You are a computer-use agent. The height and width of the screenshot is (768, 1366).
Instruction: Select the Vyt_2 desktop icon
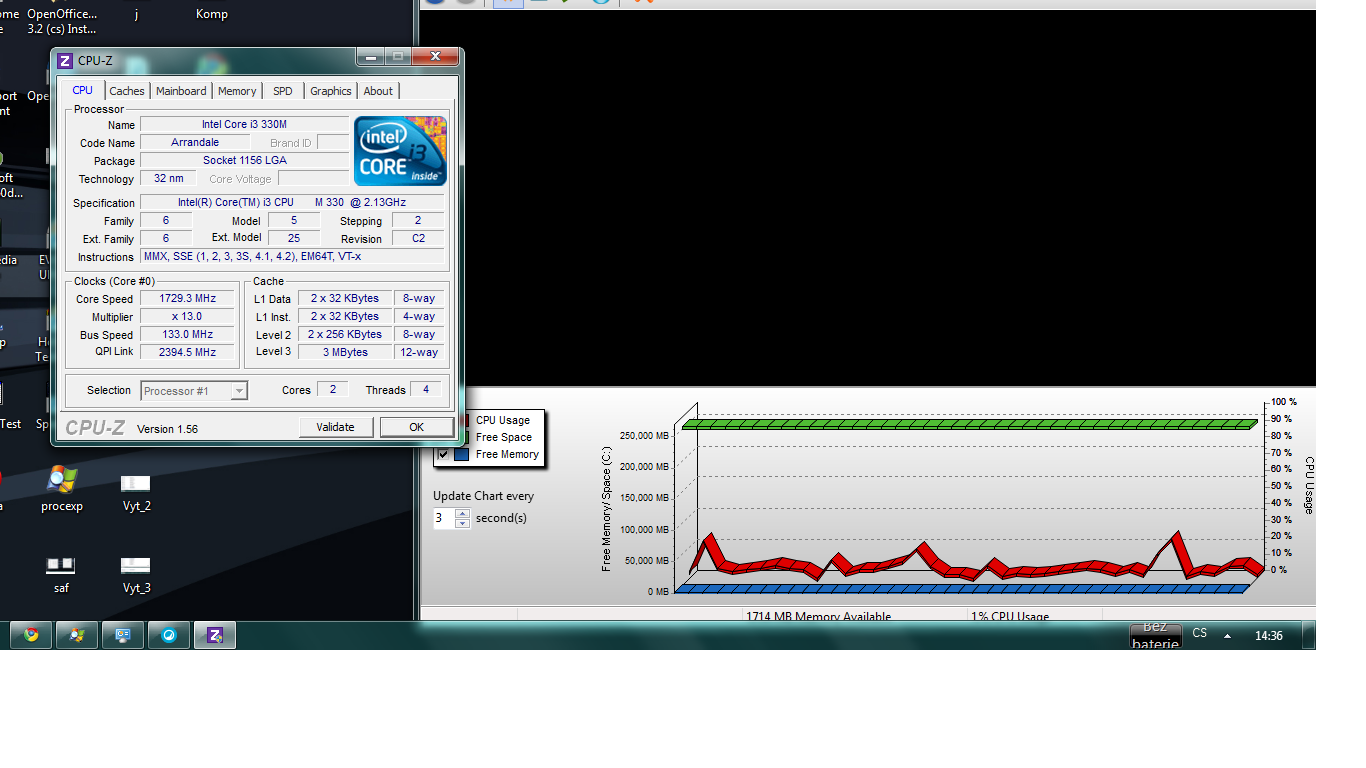point(136,485)
